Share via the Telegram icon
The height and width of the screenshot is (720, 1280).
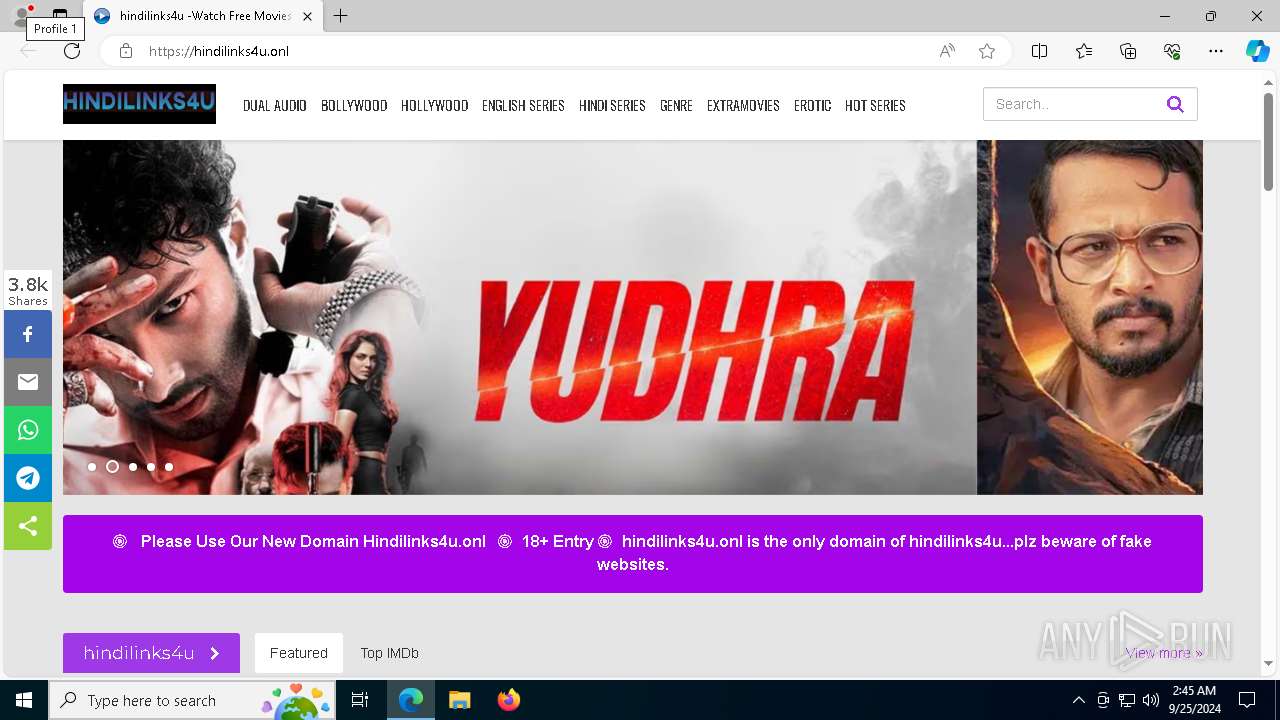[x=28, y=478]
